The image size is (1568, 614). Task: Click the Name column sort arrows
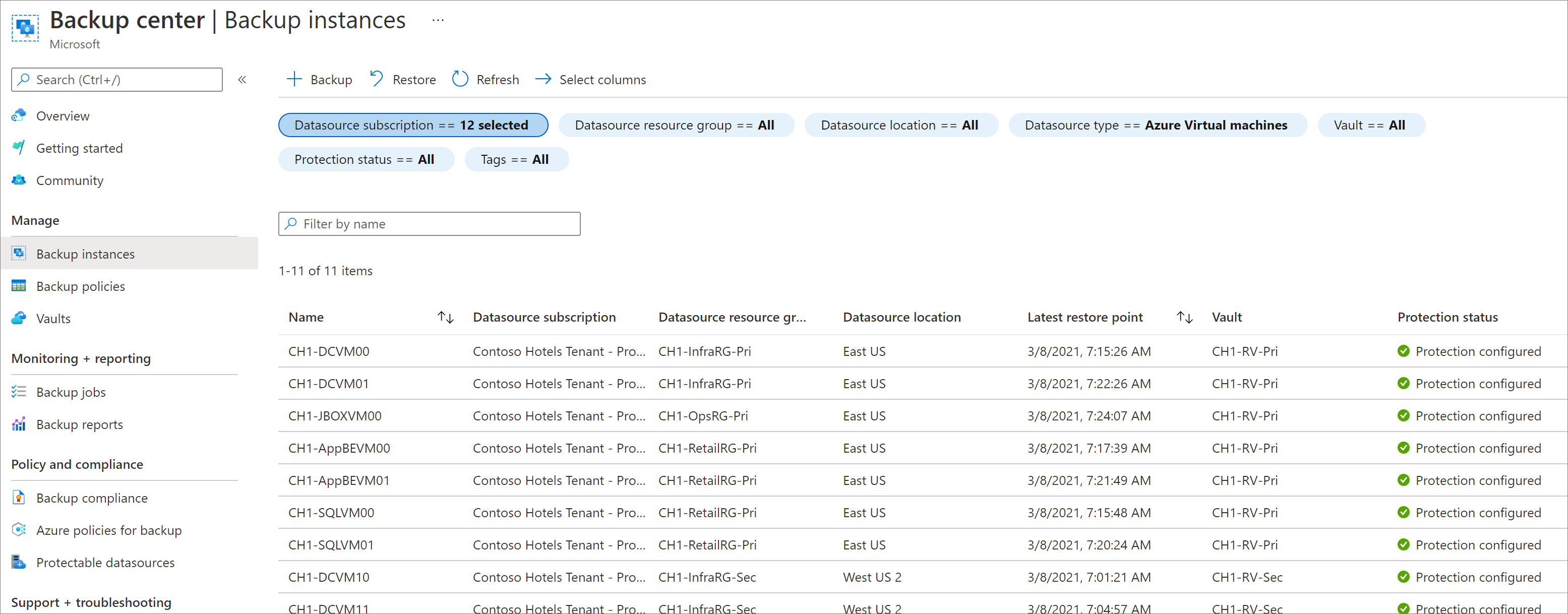click(447, 316)
